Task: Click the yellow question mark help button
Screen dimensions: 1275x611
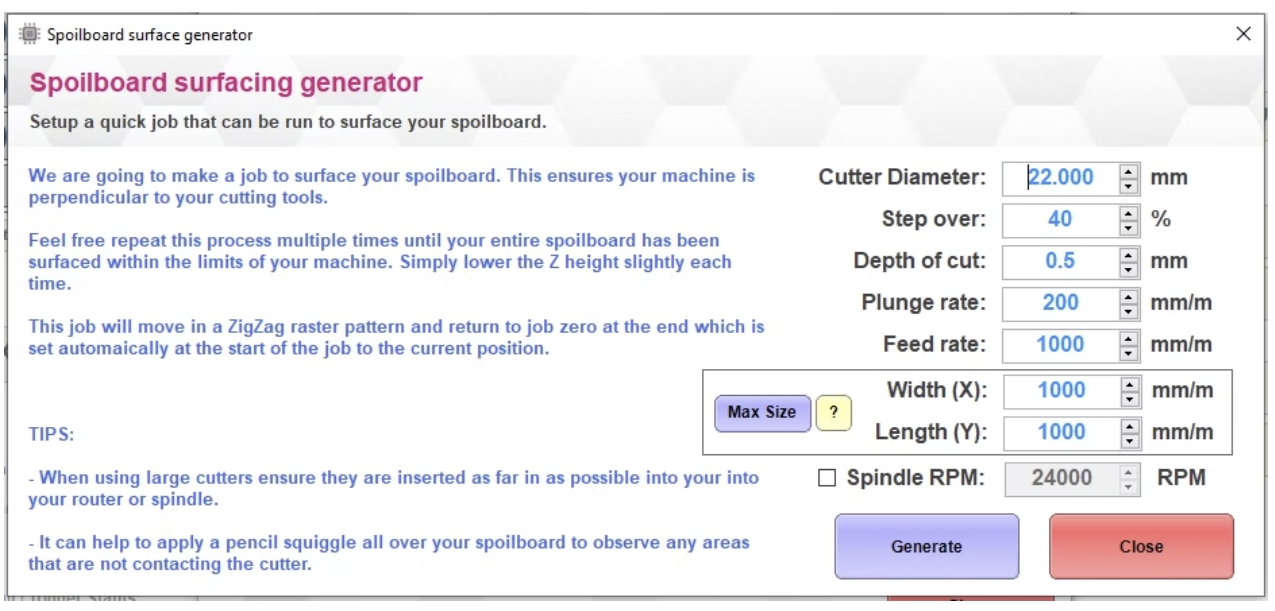Action: 834,412
